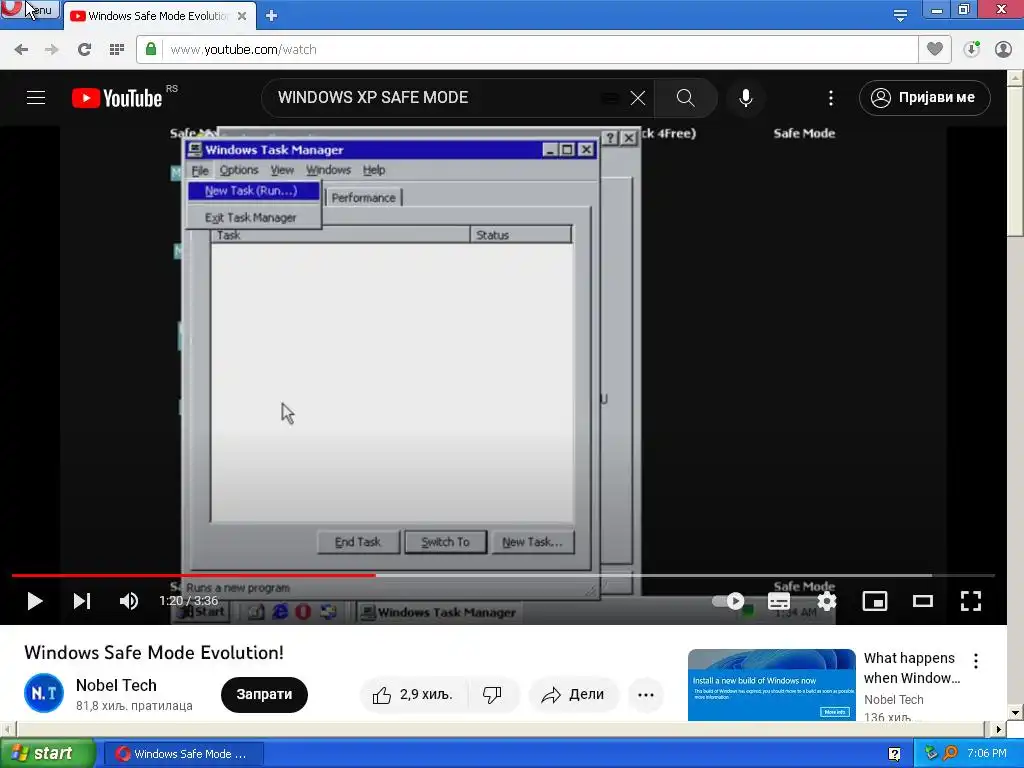Viewport: 1024px width, 768px height.
Task: Select Opera taskbar item Windows Safe Mode
Action: pyautogui.click(x=184, y=754)
